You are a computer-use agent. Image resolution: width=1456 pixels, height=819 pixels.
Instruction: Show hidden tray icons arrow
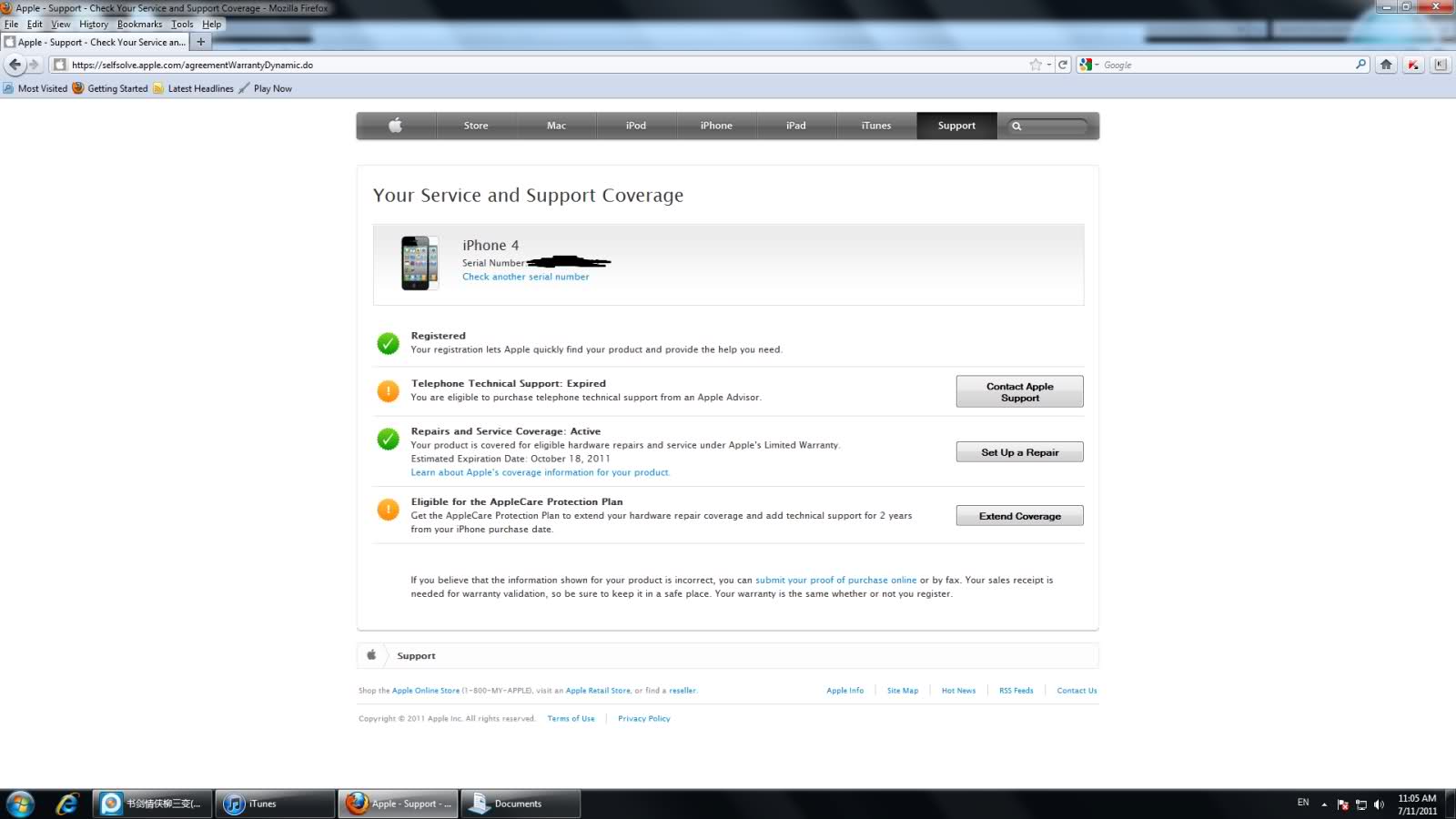1324,804
